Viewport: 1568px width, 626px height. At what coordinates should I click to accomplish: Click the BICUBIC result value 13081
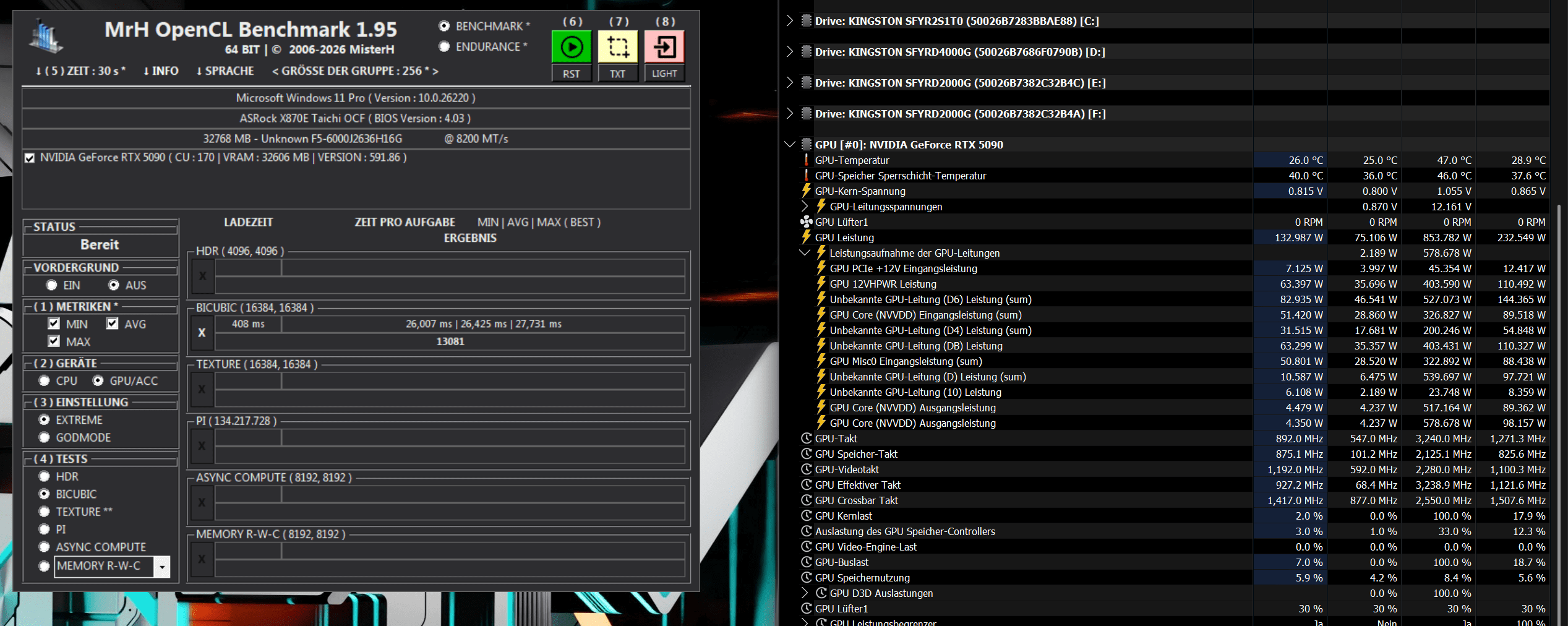pos(450,341)
